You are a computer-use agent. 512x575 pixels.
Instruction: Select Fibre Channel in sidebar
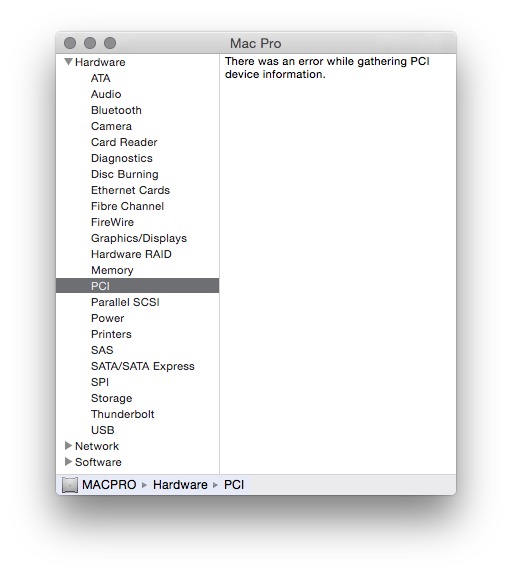pyautogui.click(x=127, y=206)
